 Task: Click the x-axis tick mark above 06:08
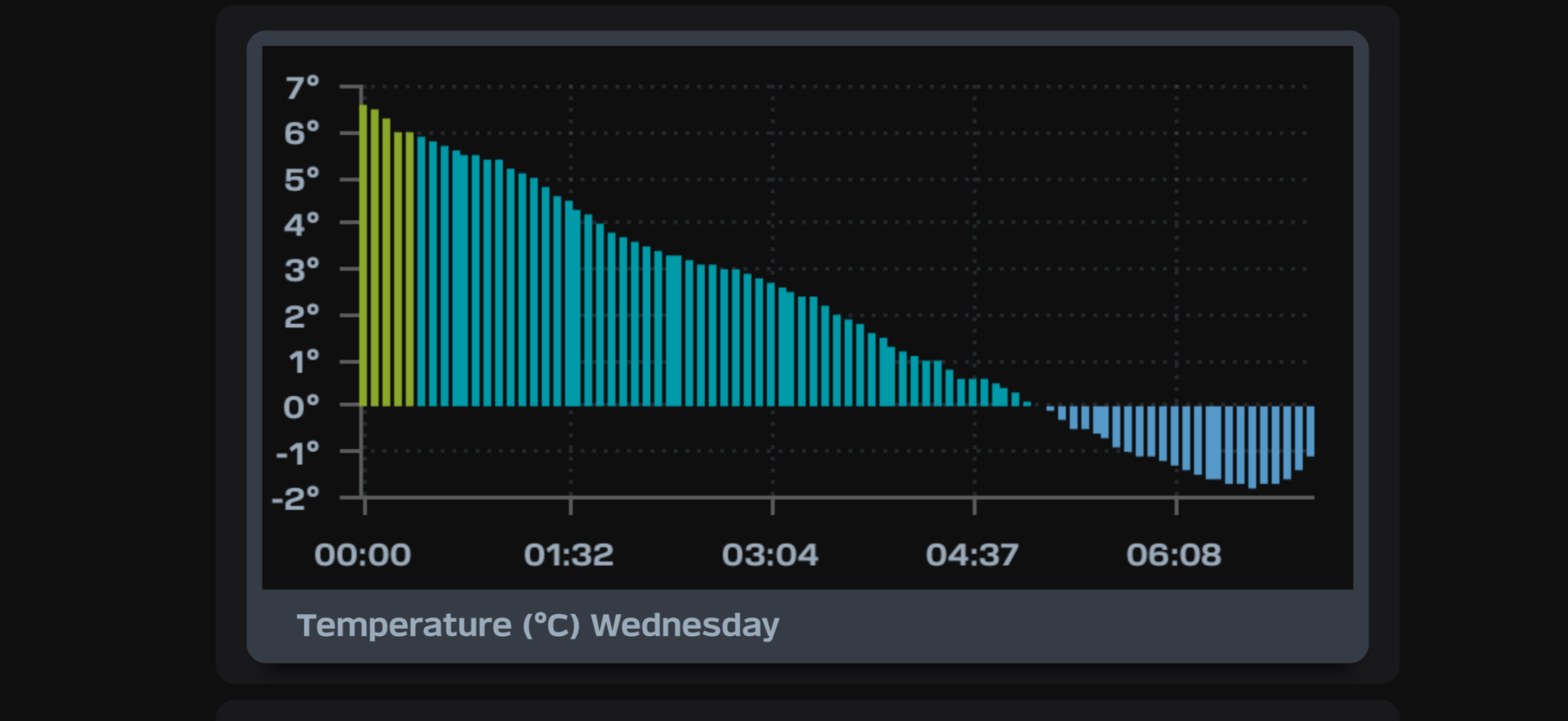(x=1176, y=505)
